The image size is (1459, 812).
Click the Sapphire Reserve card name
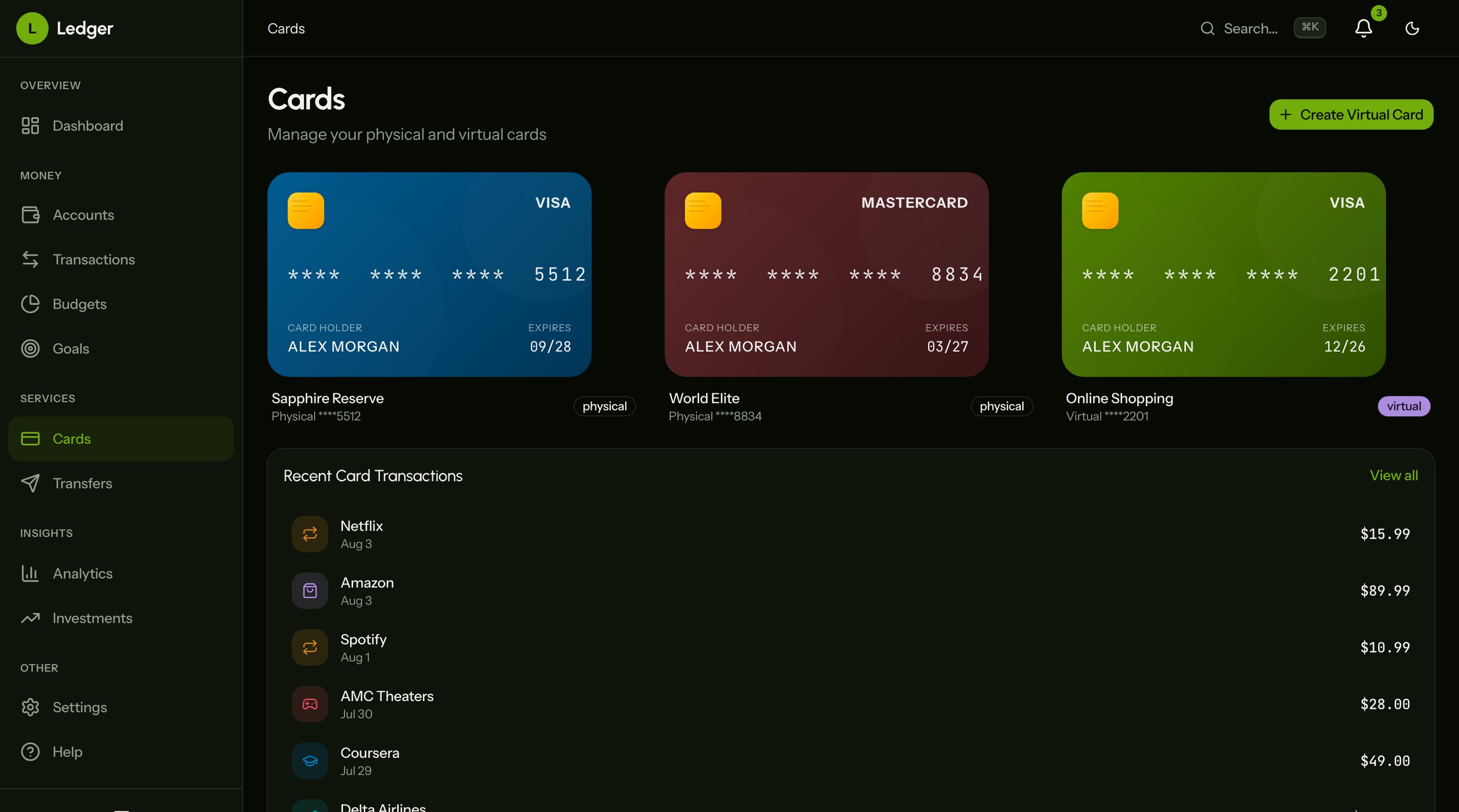pos(327,398)
